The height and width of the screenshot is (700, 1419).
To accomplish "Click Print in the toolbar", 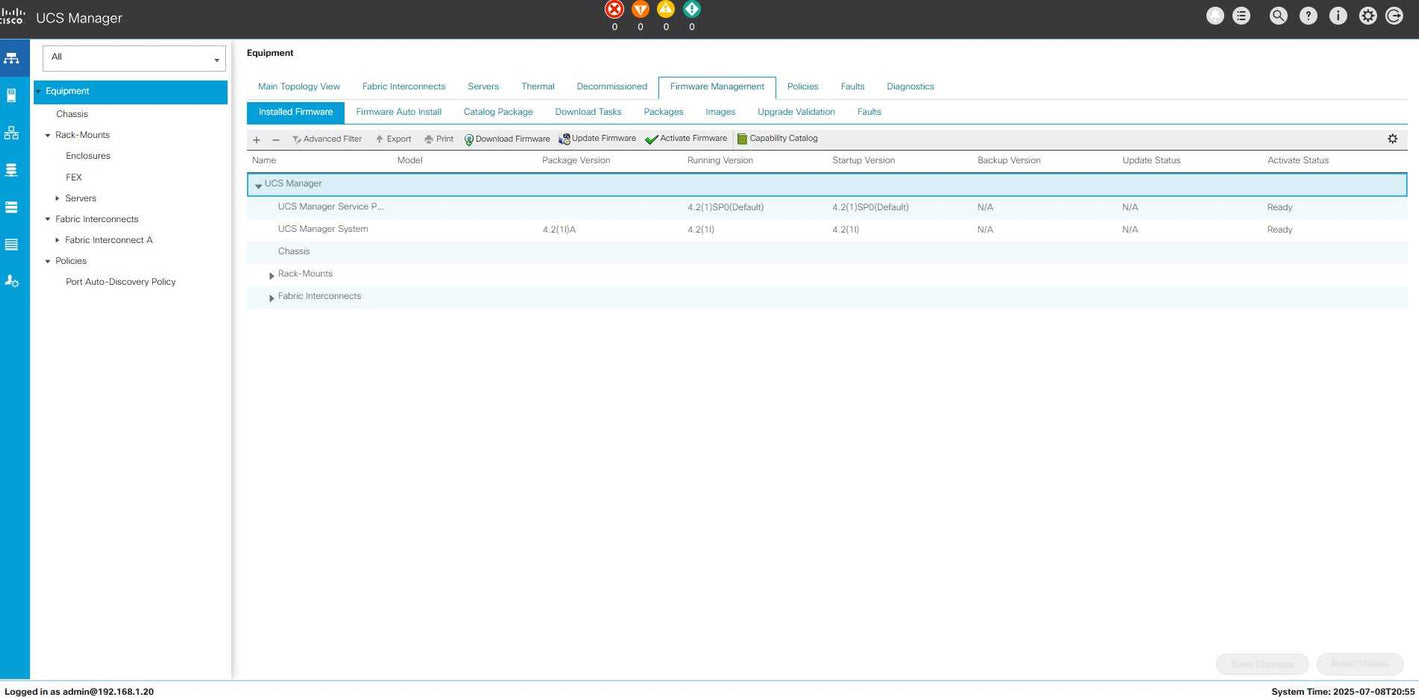I will point(439,139).
